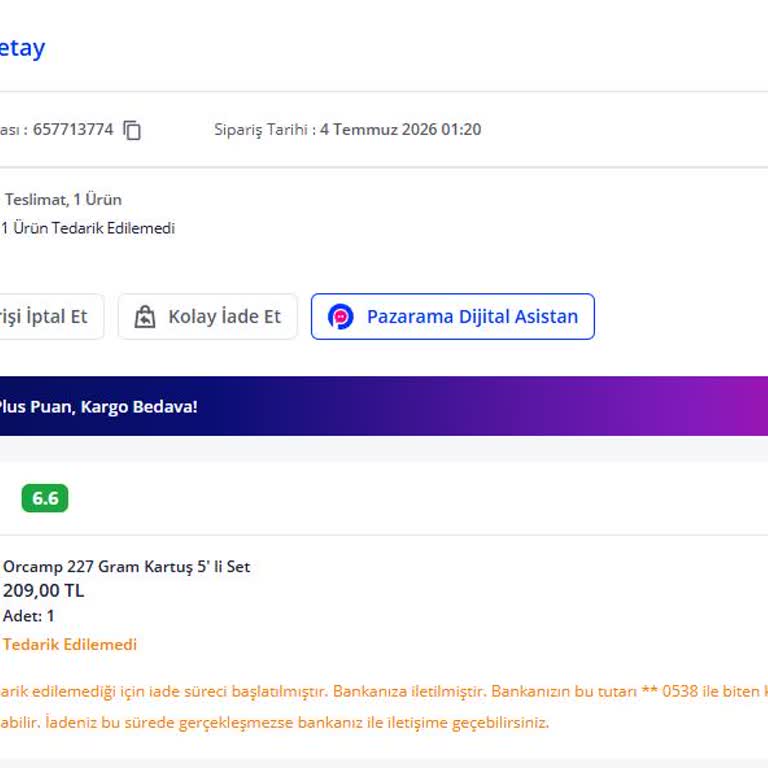
Task: Open the Orcamp 227 Gram Kartuş product title
Action: pyautogui.click(x=126, y=567)
